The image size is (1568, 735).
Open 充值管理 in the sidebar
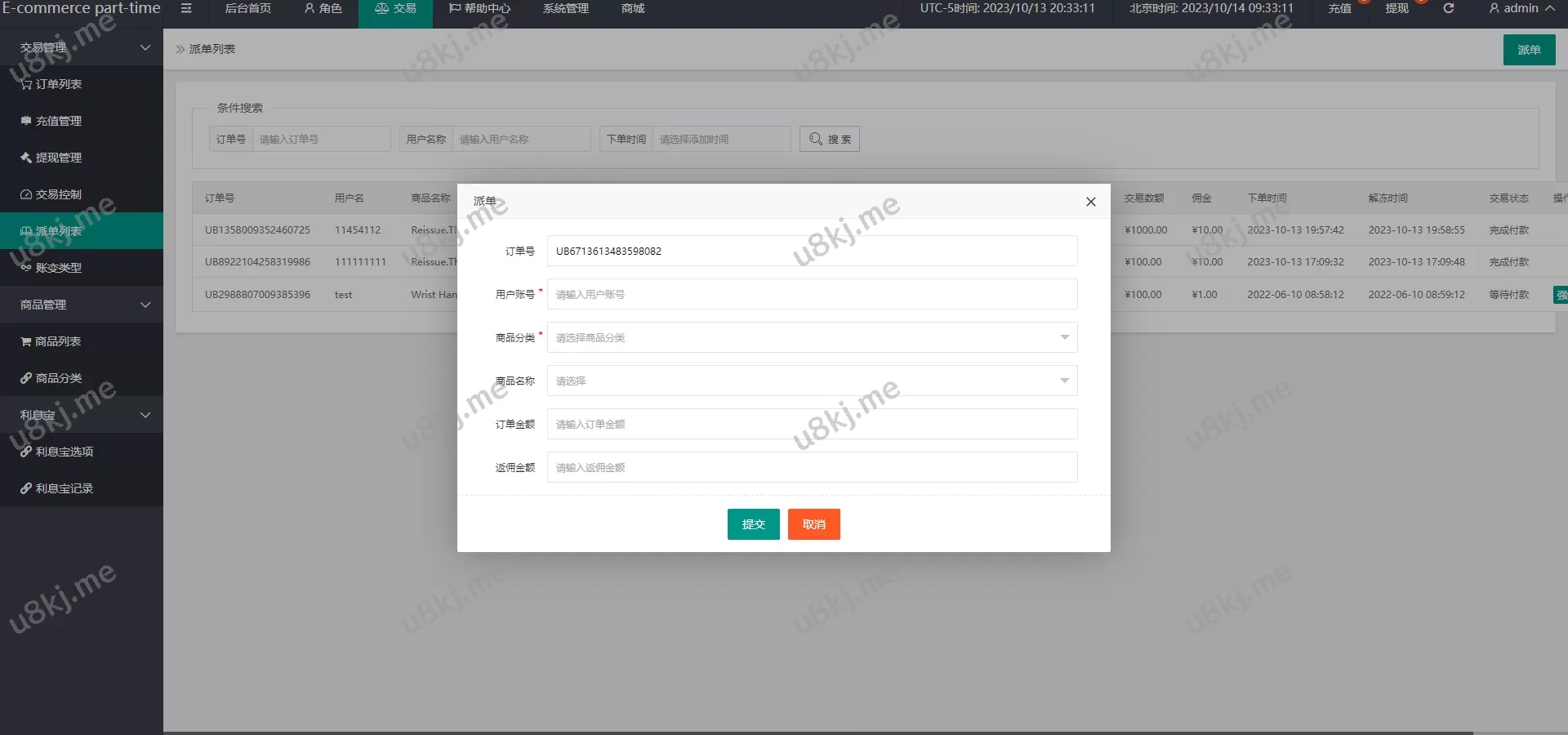tap(58, 121)
